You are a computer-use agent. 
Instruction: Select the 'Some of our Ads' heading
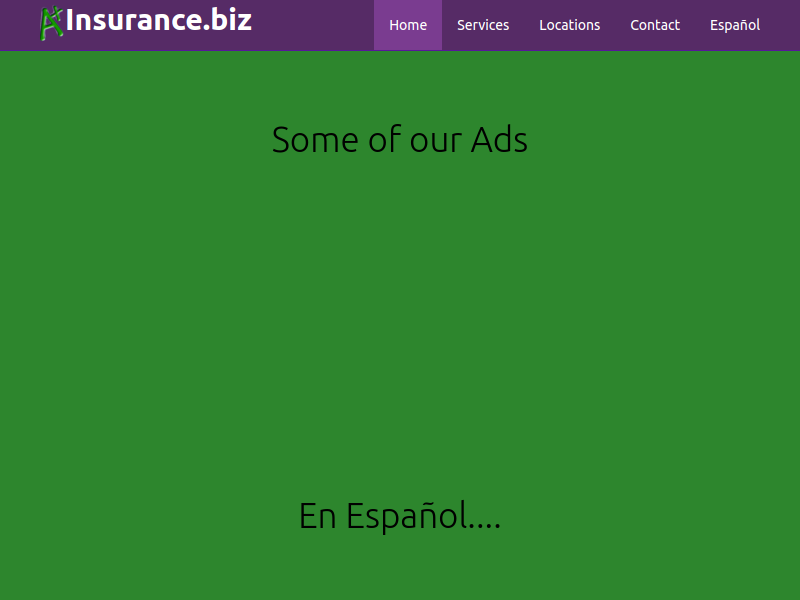pos(399,139)
